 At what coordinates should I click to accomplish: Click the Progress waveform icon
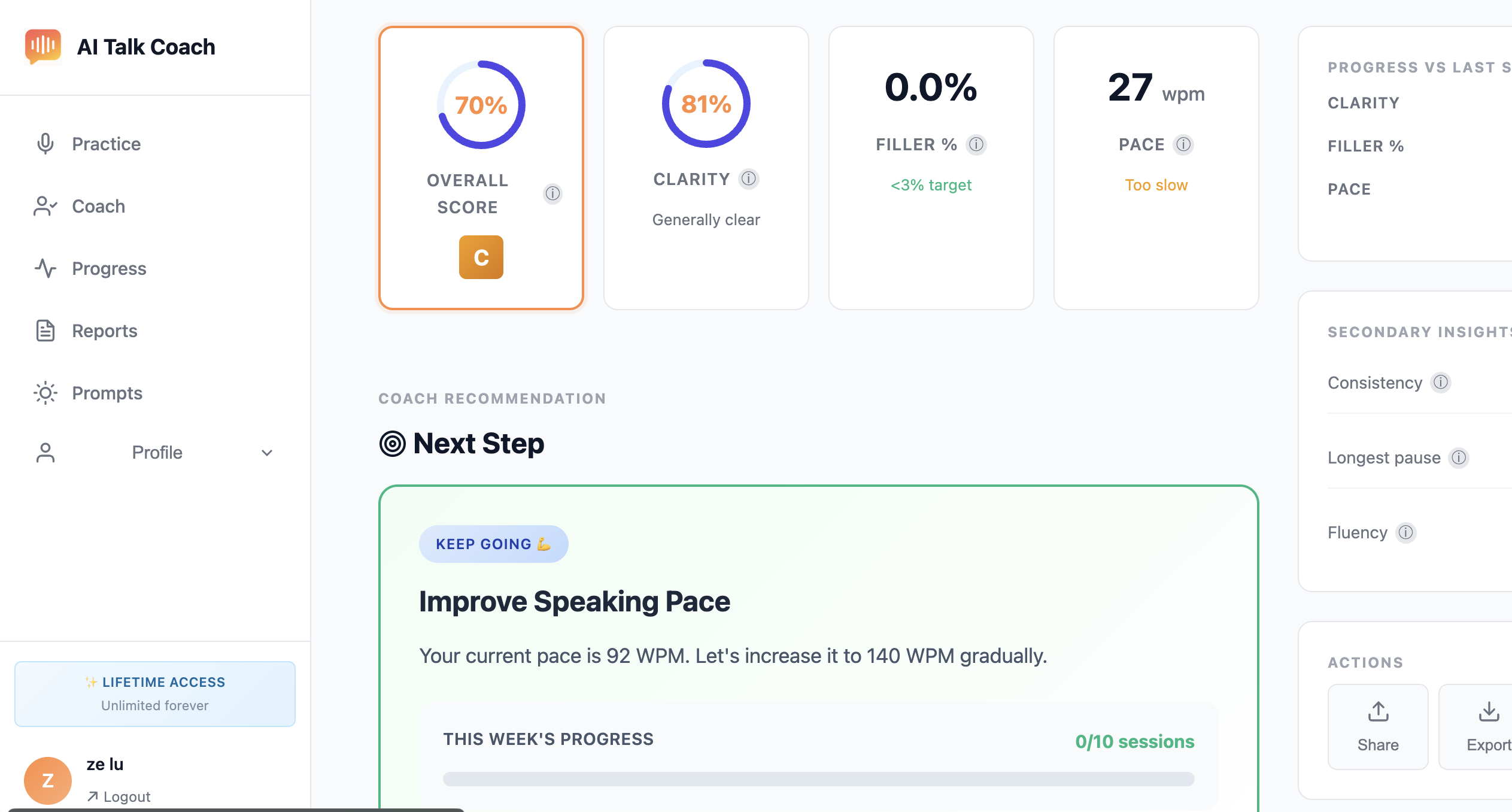click(45, 269)
